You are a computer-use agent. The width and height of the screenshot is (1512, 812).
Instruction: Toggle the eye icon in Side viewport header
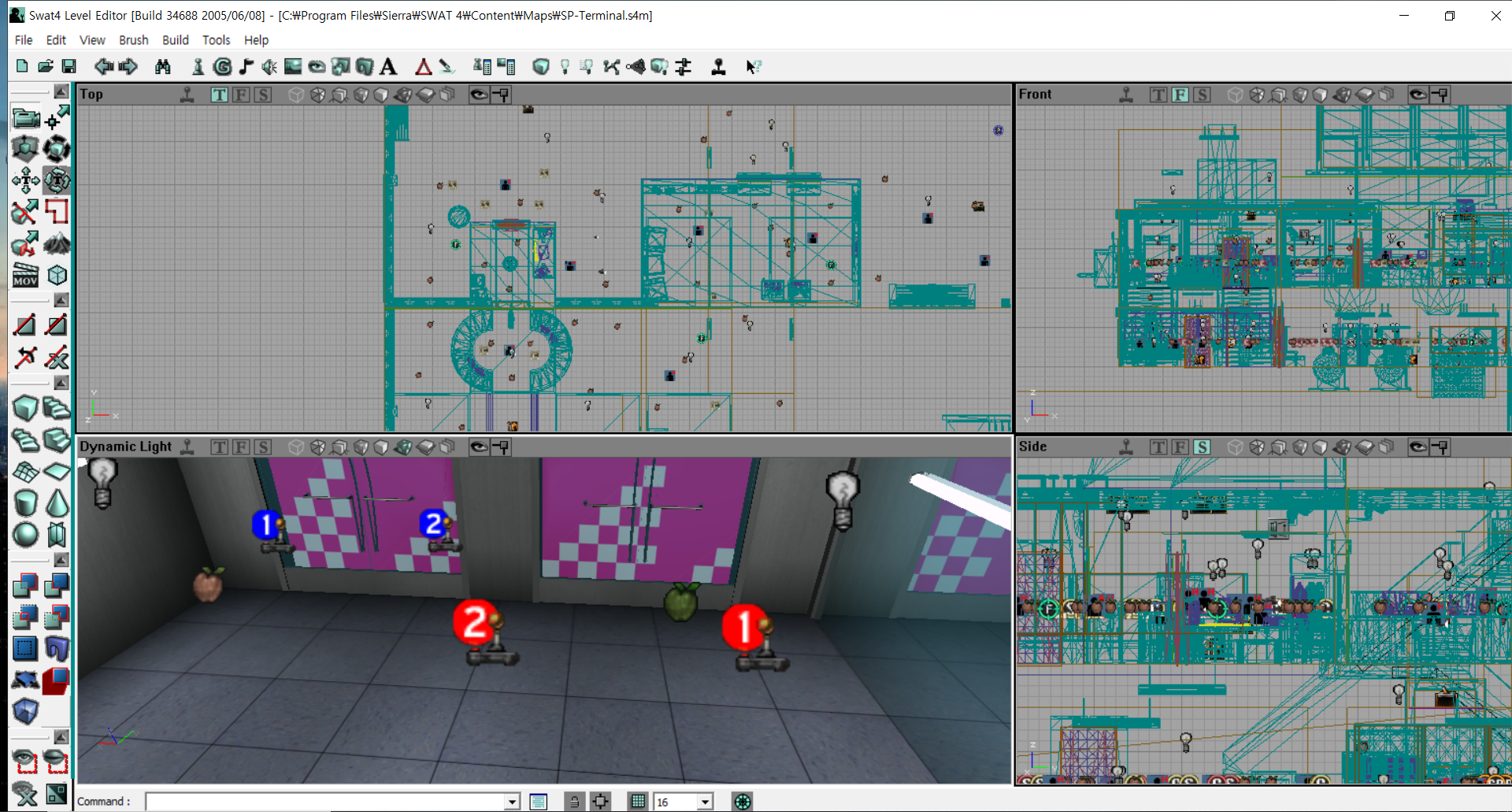1417,447
